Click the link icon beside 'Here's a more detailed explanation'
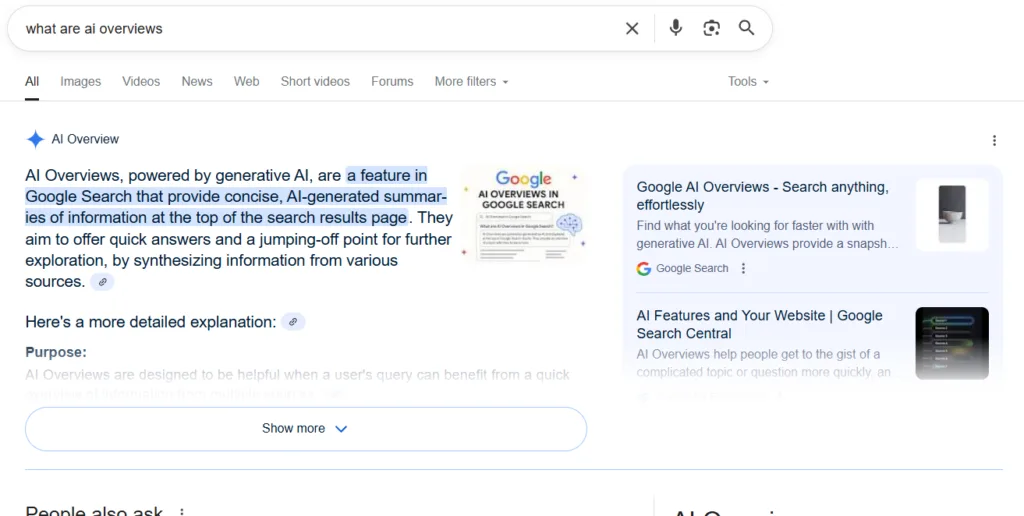1024x516 pixels. pos(293,322)
